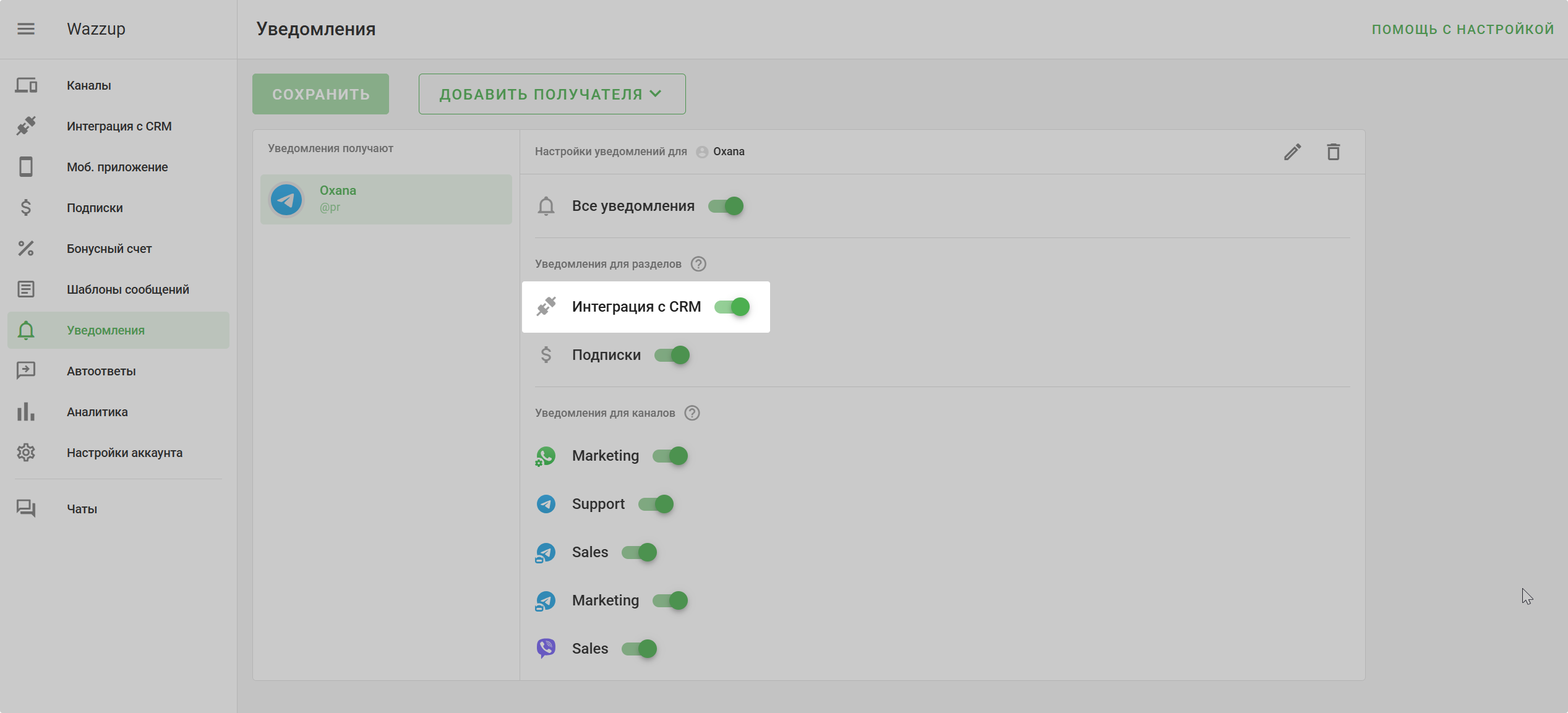Click the Чаты chat bubbles icon
Image resolution: width=1568 pixels, height=713 pixels.
pos(26,509)
